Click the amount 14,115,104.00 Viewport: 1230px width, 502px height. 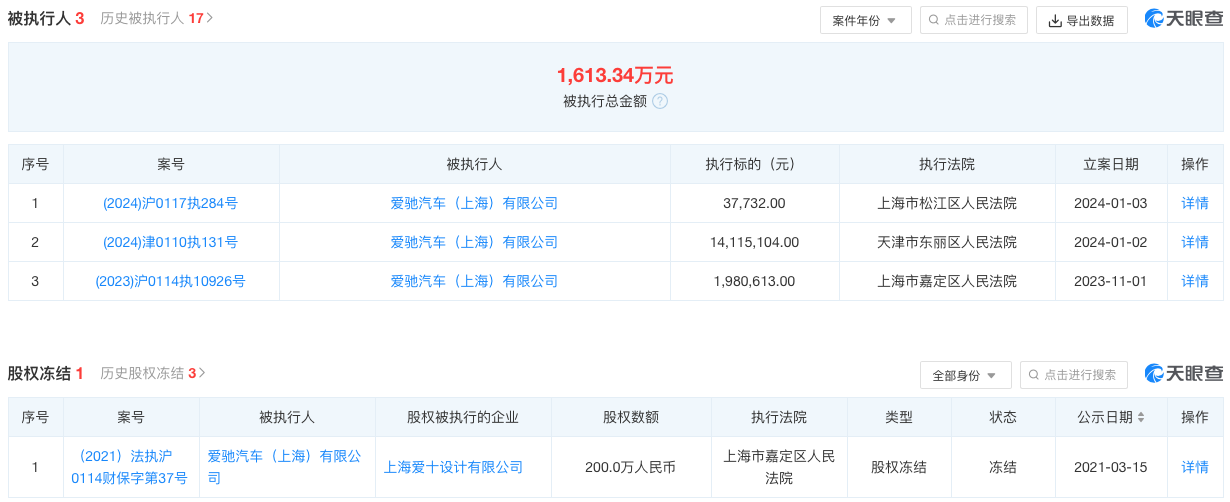(x=754, y=242)
